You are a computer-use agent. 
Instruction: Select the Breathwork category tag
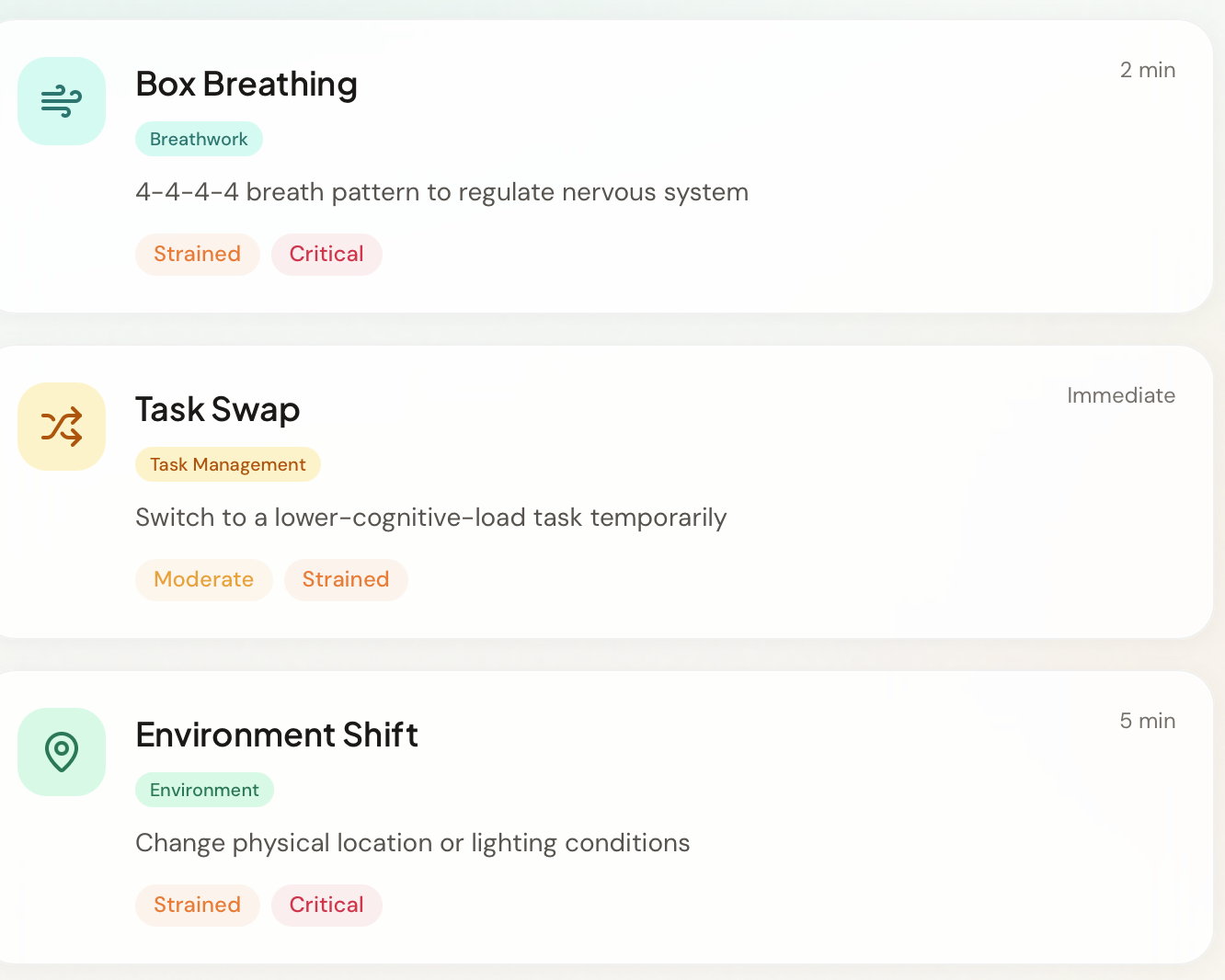(x=199, y=140)
